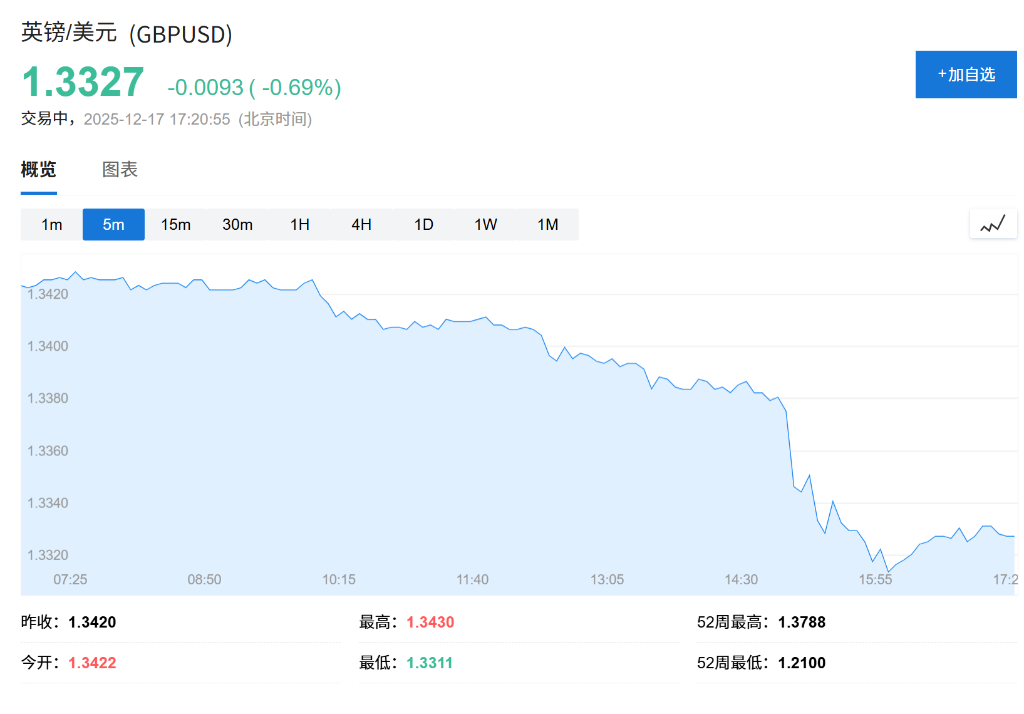Select the 1W weekly timeframe
The height and width of the screenshot is (714, 1024).
click(x=485, y=224)
